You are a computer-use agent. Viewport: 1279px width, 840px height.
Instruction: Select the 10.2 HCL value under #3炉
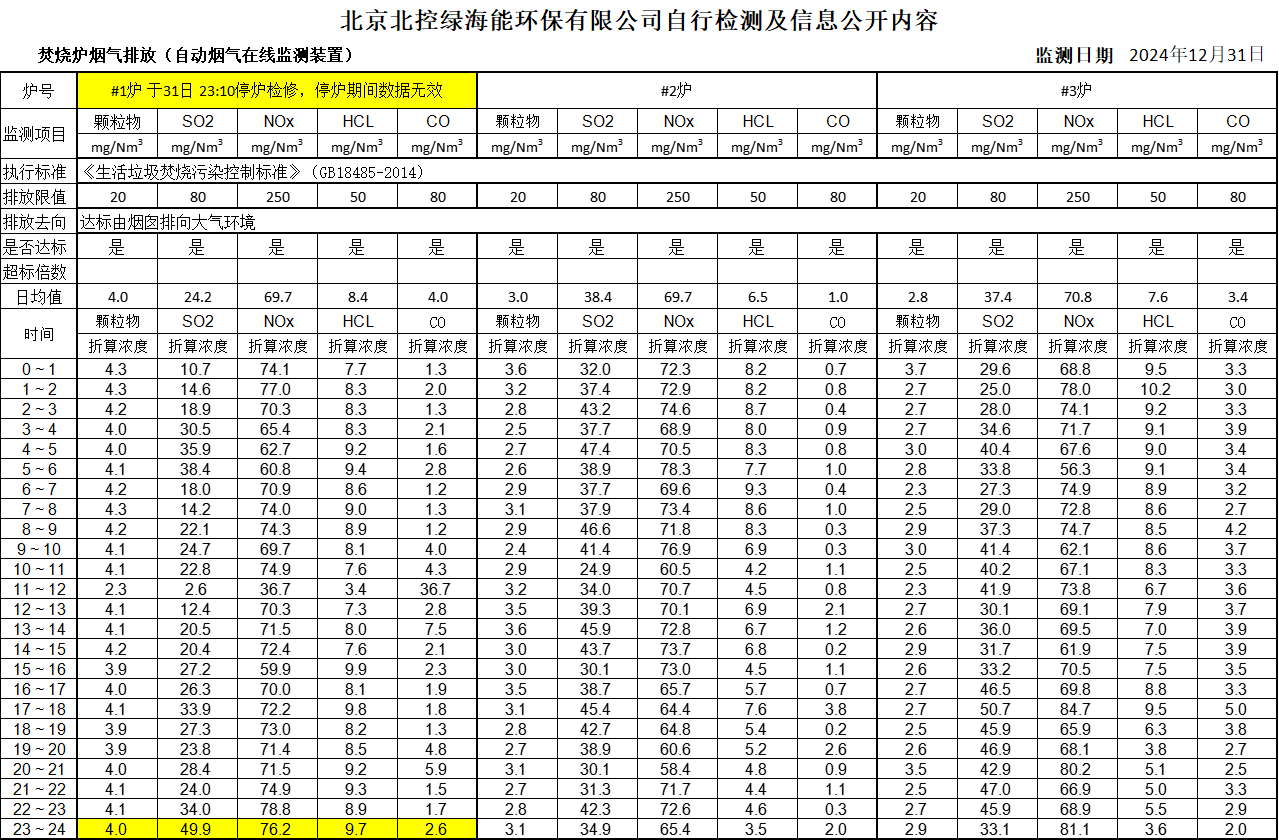(1157, 389)
